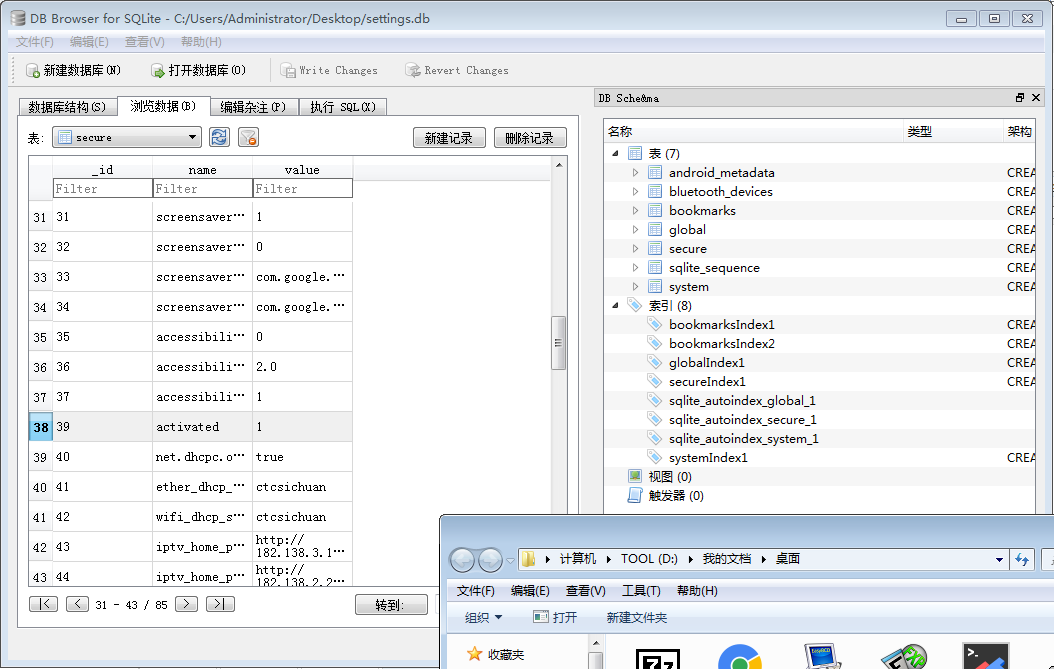The width and height of the screenshot is (1054, 669).
Task: Select the 'ctcsichuan' value in row 40
Action: [x=302, y=487]
